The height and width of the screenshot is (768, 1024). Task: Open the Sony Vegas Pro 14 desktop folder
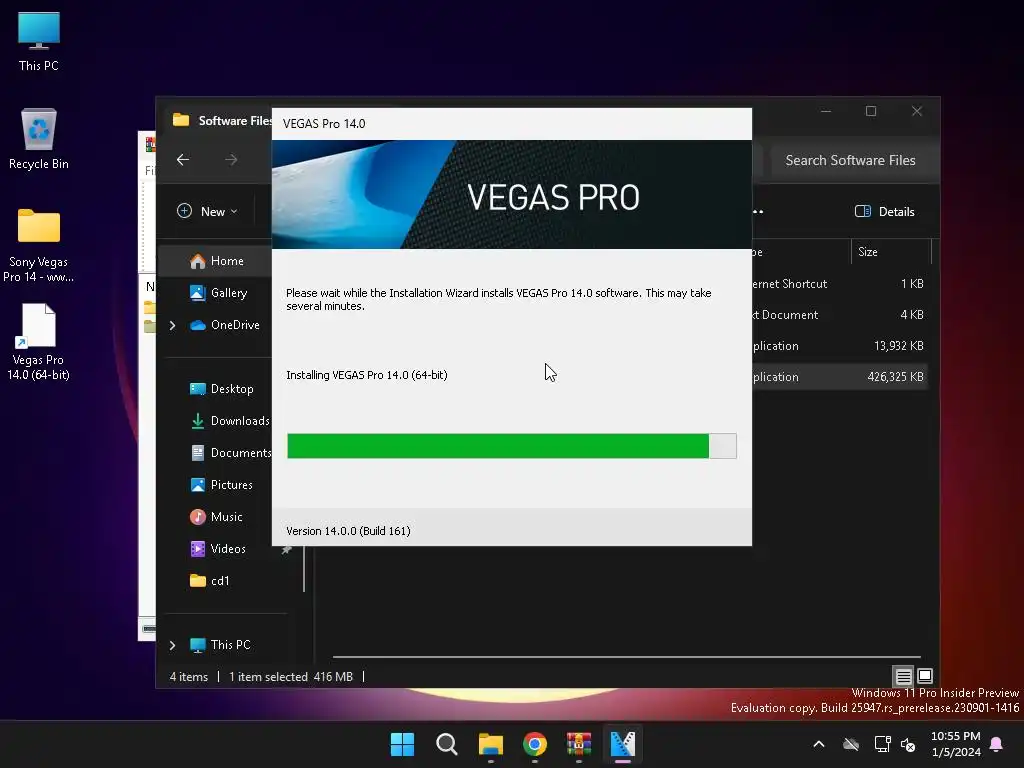point(39,245)
